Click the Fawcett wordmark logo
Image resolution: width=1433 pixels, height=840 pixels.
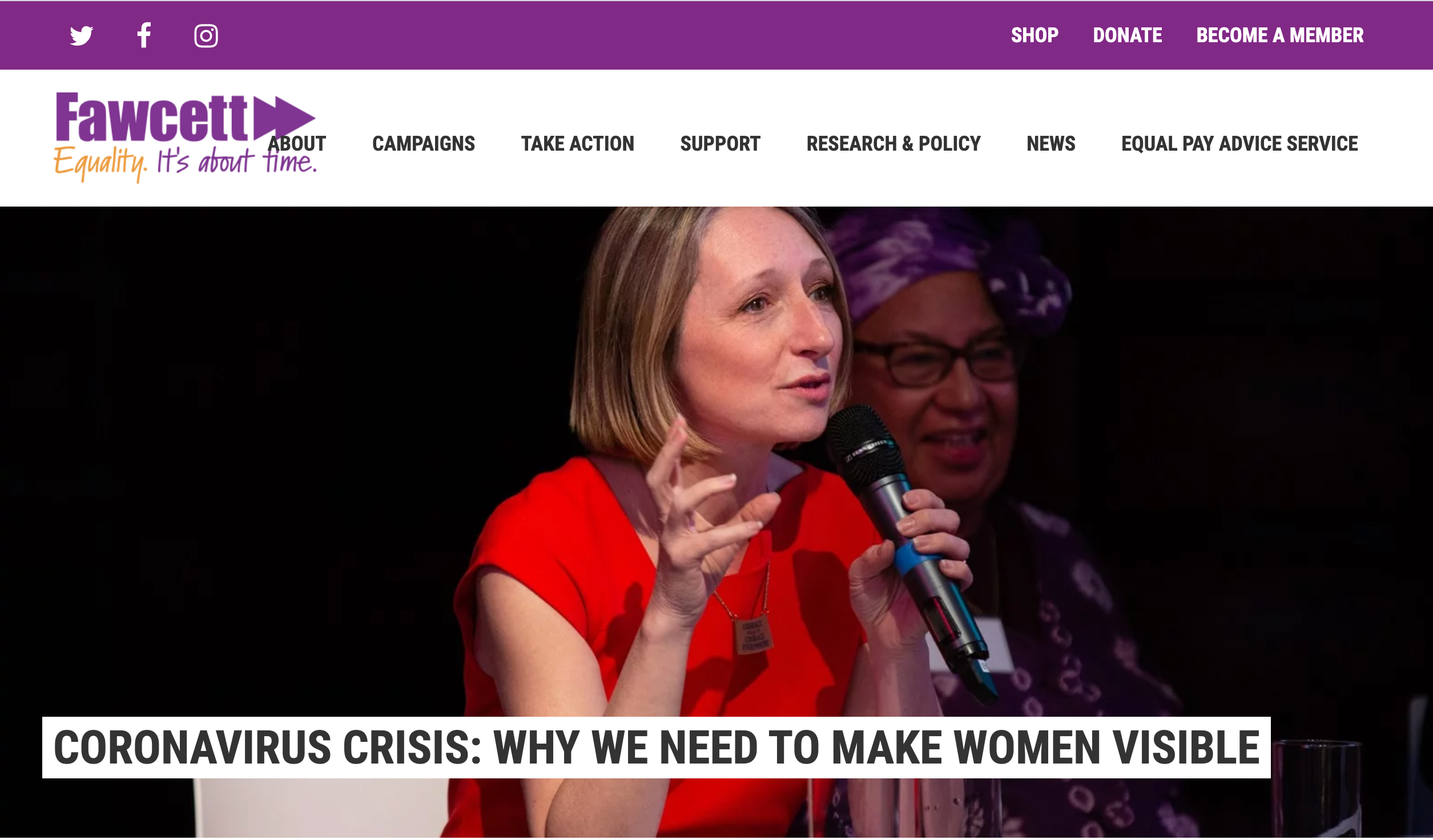151,118
